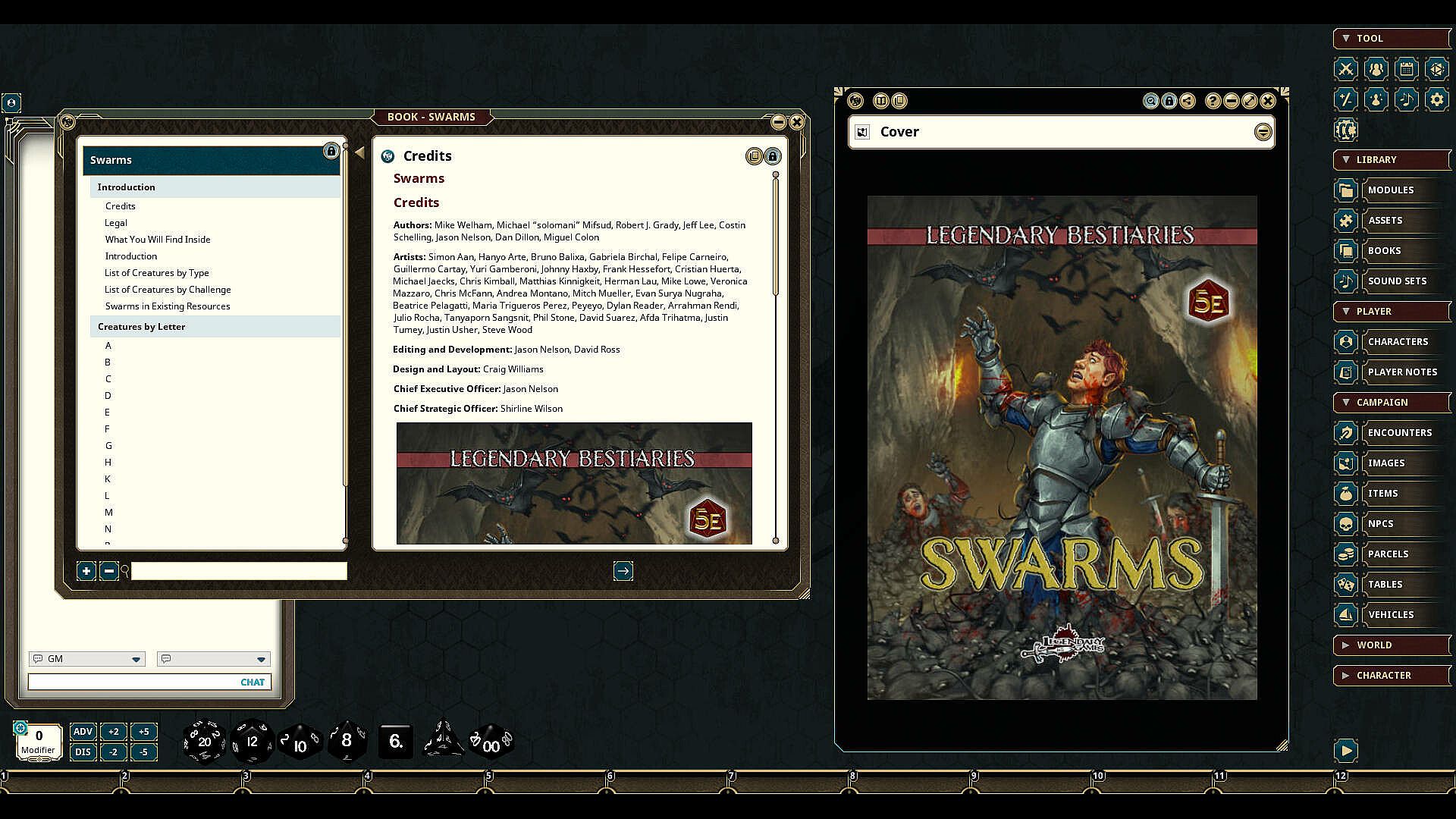Toggle the lock on Credits page
The width and height of the screenshot is (1456, 819).
click(x=772, y=156)
